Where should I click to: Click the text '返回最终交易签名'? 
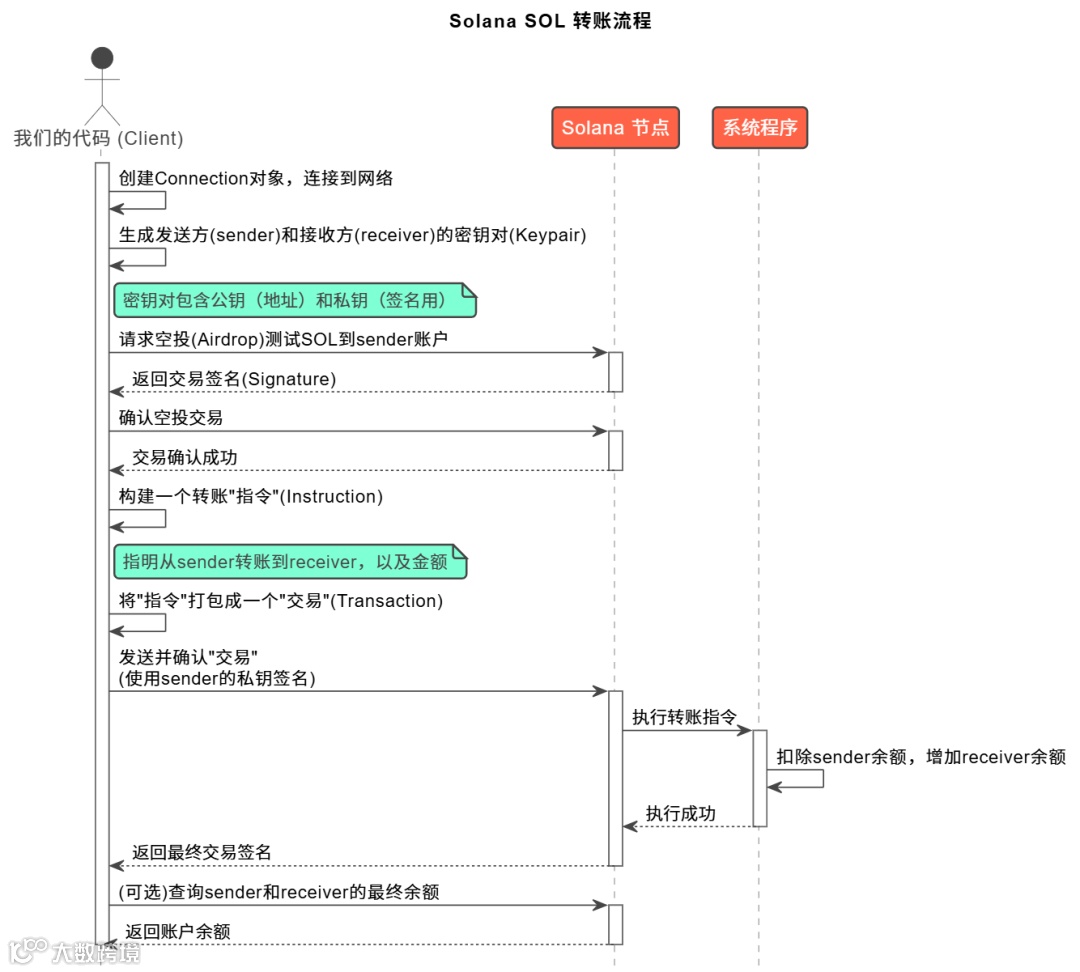[x=202, y=852]
